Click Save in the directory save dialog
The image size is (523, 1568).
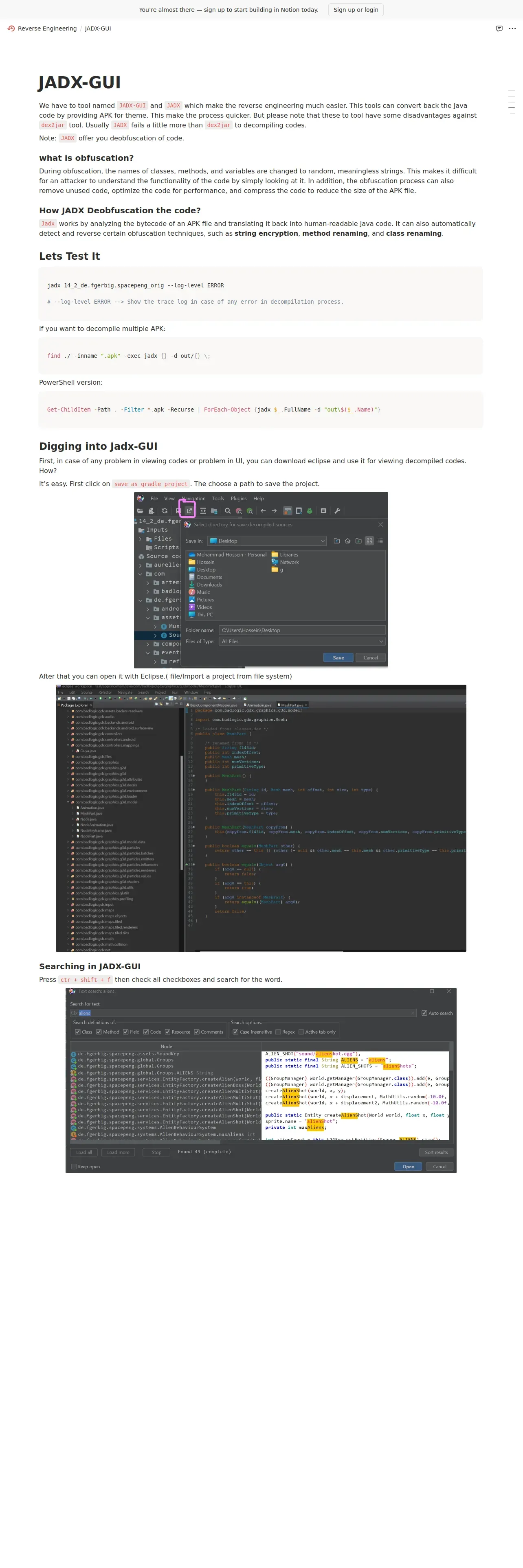[x=338, y=657]
